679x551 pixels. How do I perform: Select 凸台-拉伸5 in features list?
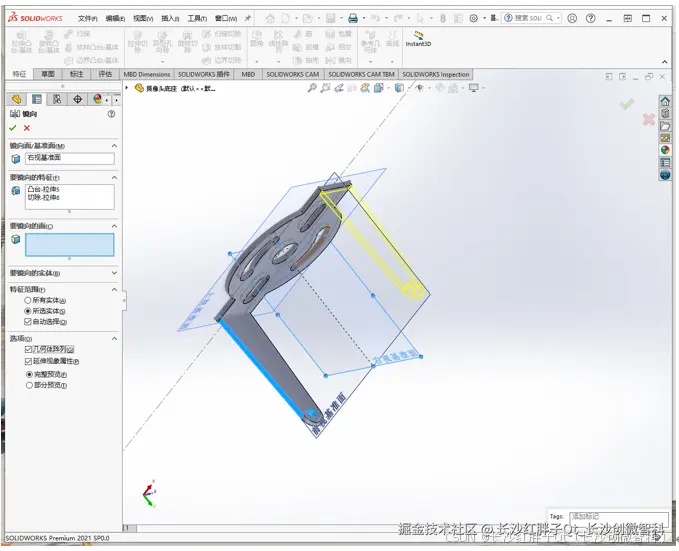click(43, 189)
